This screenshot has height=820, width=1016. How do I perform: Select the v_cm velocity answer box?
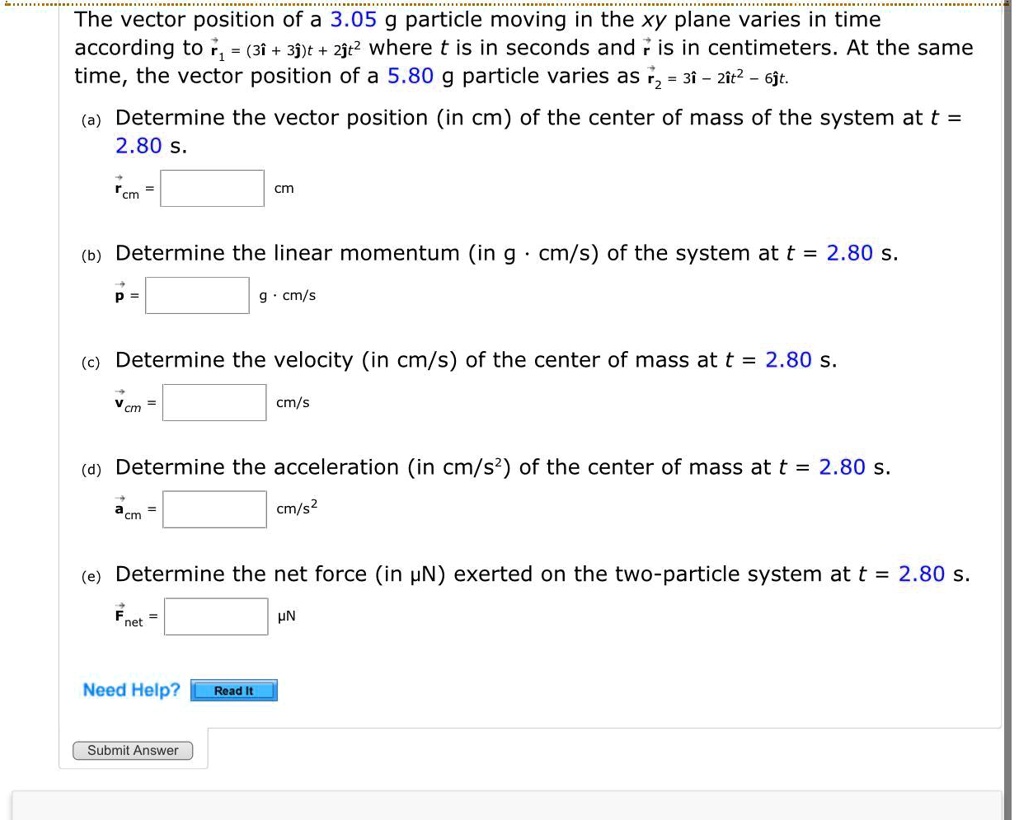tap(214, 401)
